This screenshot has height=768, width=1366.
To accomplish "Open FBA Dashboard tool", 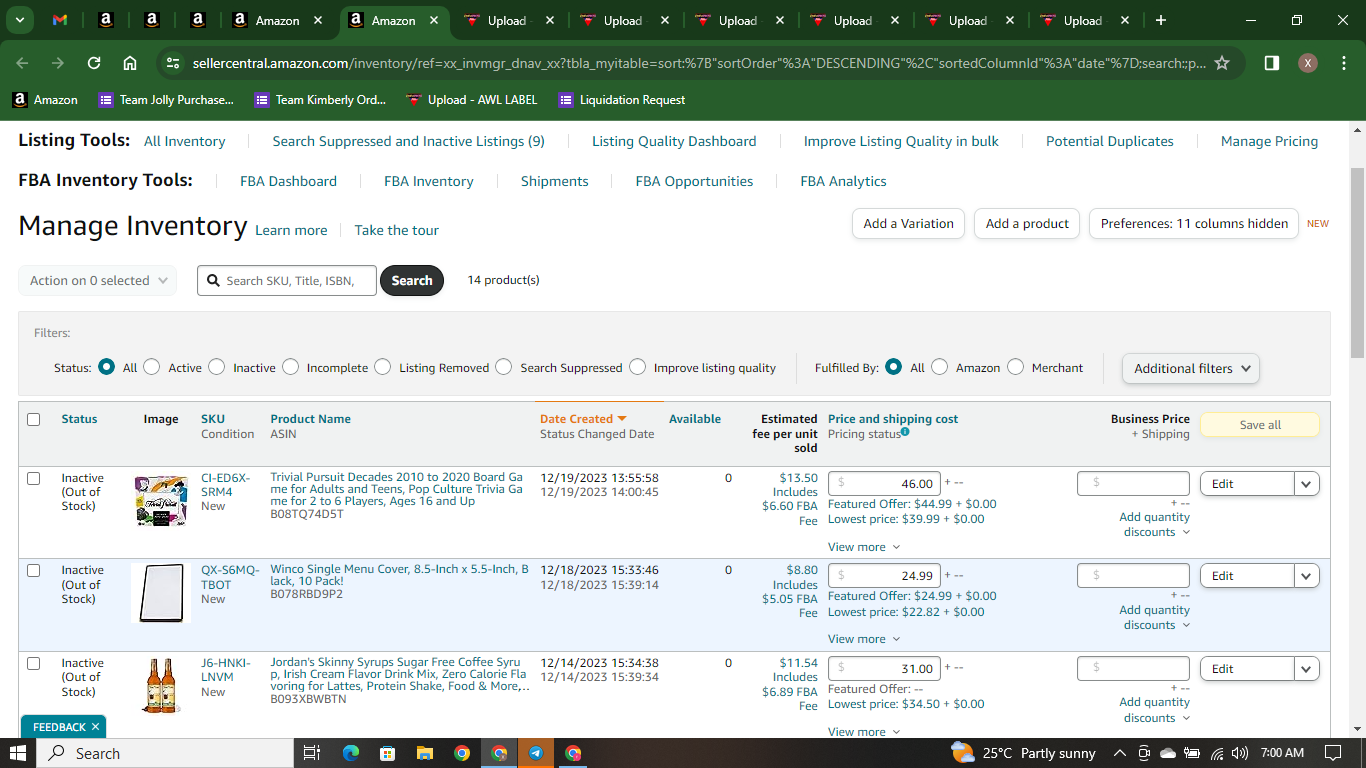I will tap(288, 181).
